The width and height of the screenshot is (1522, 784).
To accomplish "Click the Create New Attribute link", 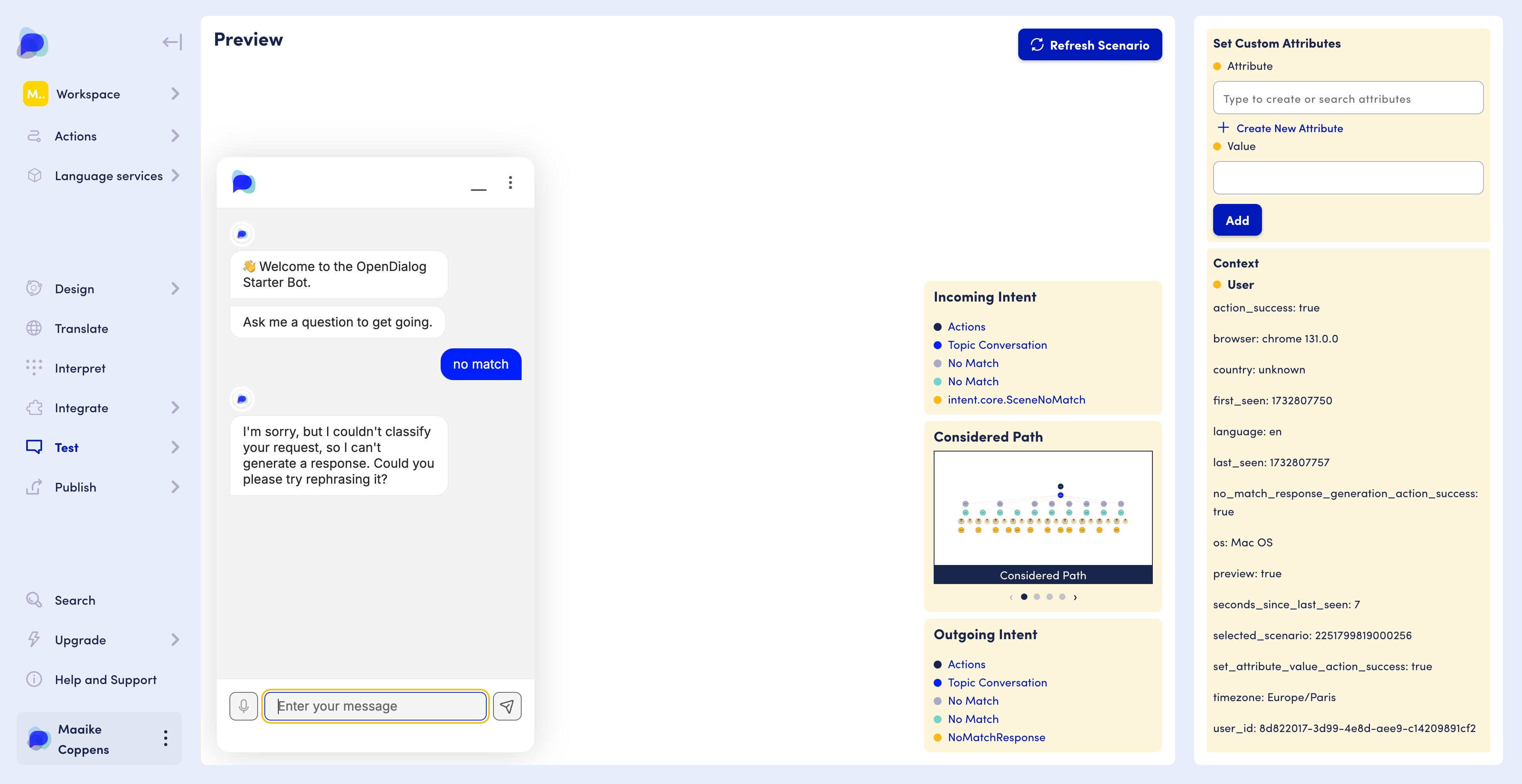I will (x=1289, y=128).
